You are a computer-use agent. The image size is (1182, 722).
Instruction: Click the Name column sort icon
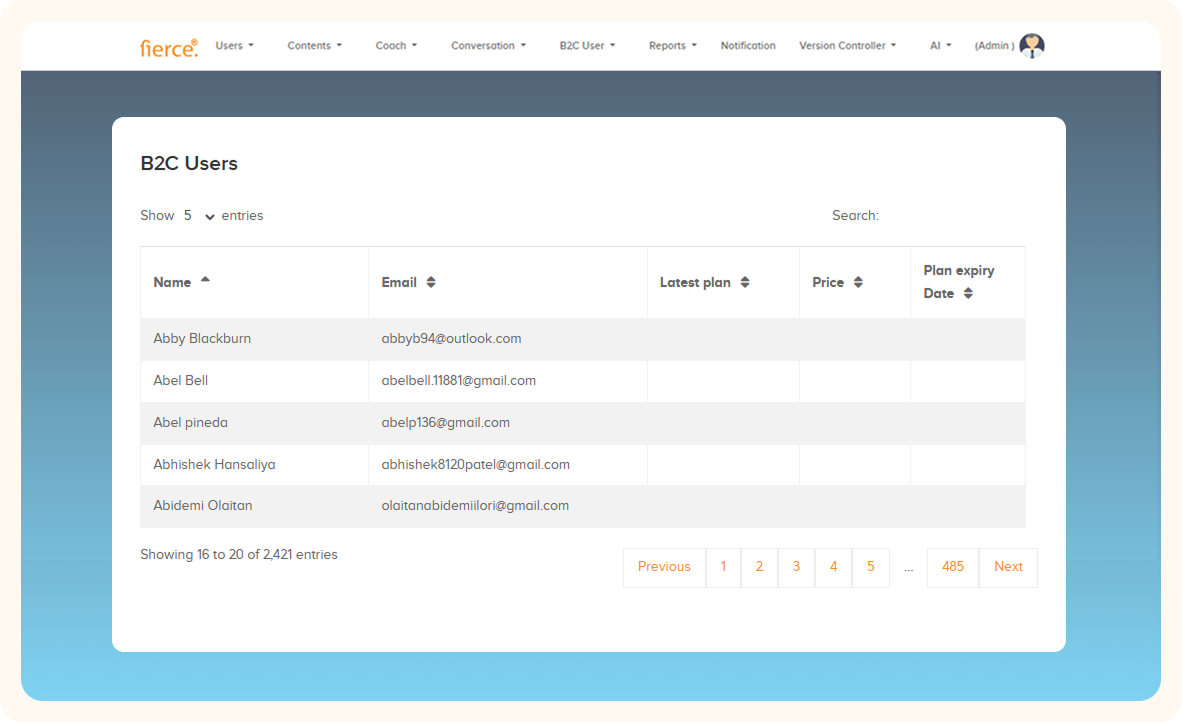[205, 280]
